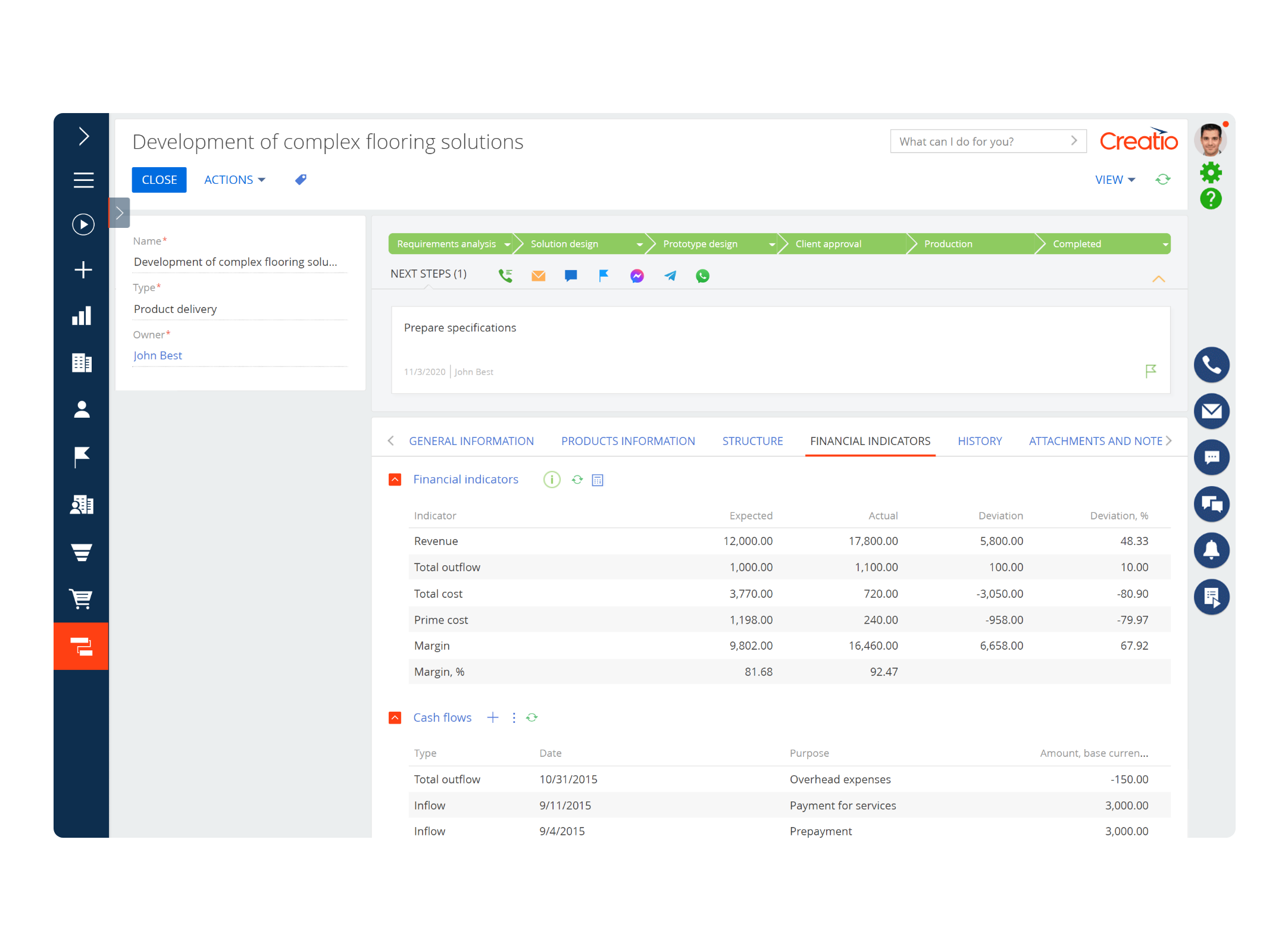Image resolution: width=1288 pixels, height=952 pixels.
Task: Switch to the STRUCTURE tab
Action: (752, 440)
